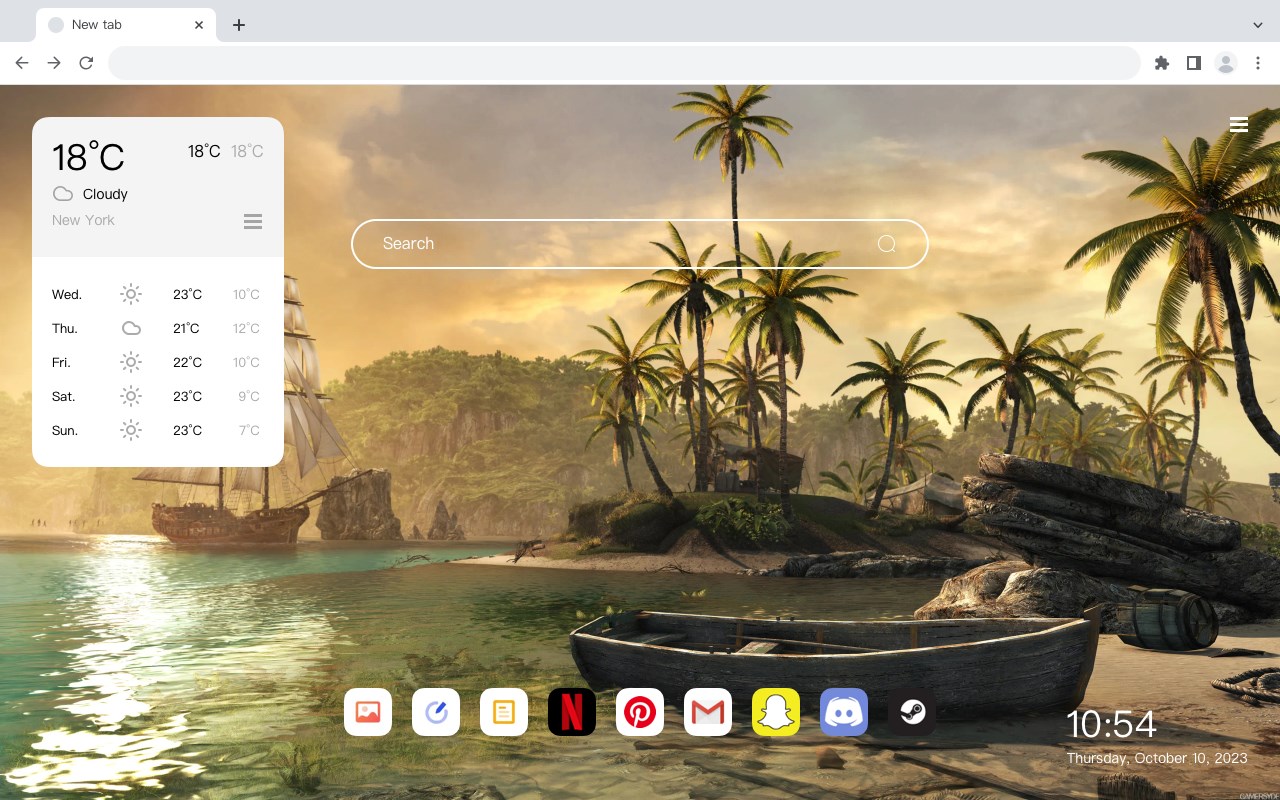Click the 21°C high for Thursday
This screenshot has height=800, width=1280.
pyautogui.click(x=187, y=328)
